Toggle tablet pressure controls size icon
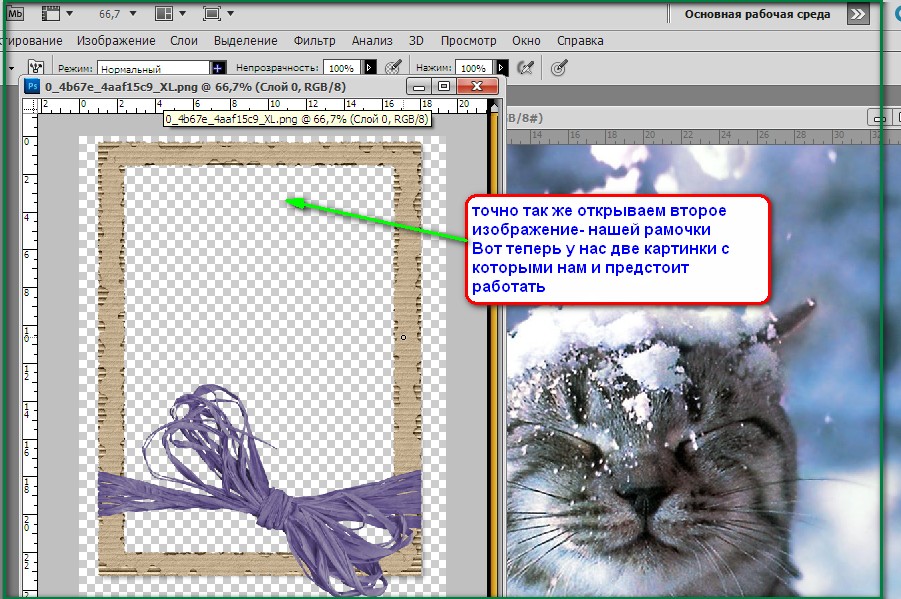 point(560,67)
